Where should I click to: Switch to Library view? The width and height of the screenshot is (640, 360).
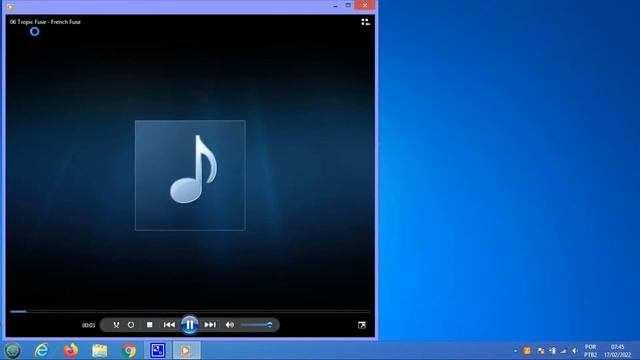click(365, 22)
